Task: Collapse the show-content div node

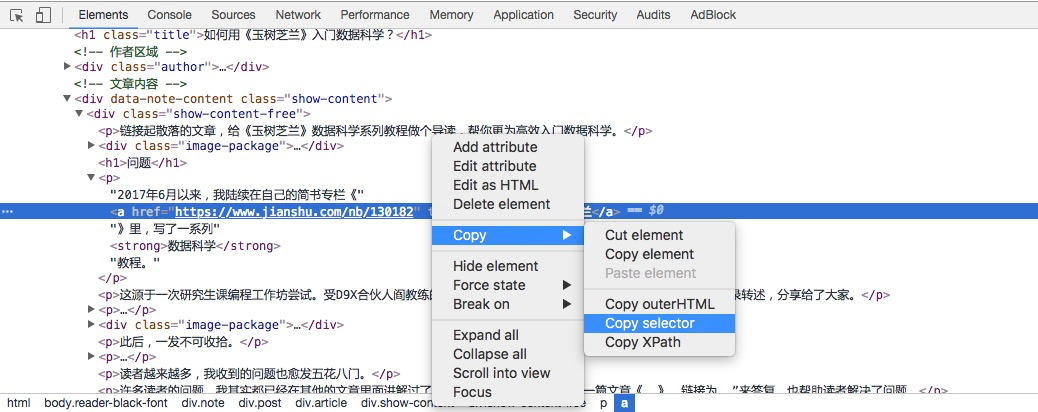Action: (x=67, y=99)
